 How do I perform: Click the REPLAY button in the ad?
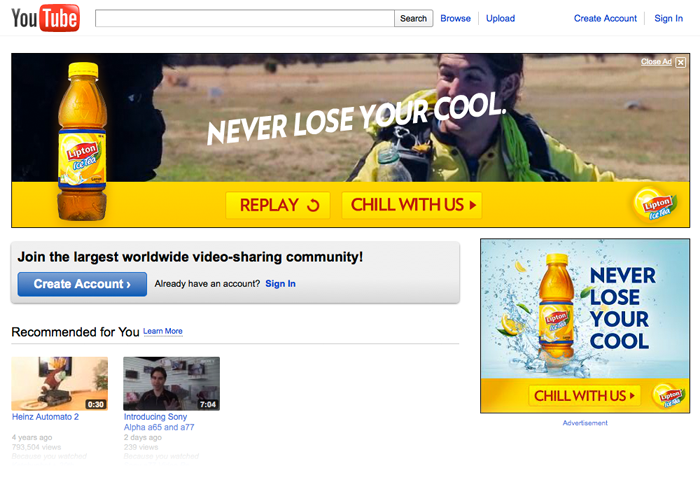pos(278,205)
